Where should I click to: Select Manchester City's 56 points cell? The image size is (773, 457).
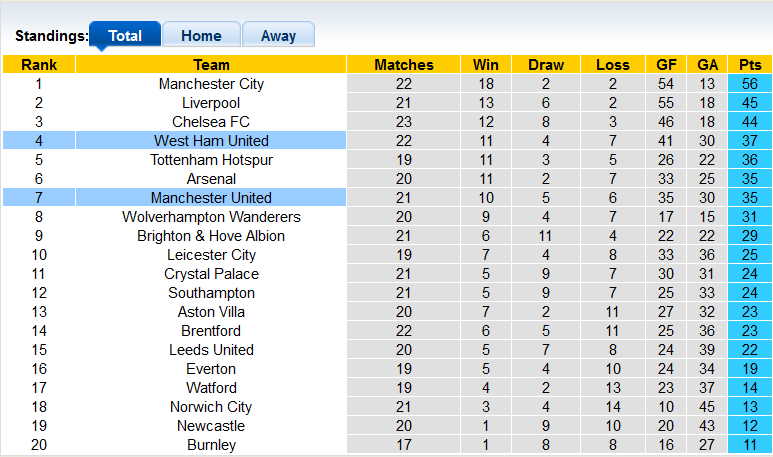tap(749, 84)
